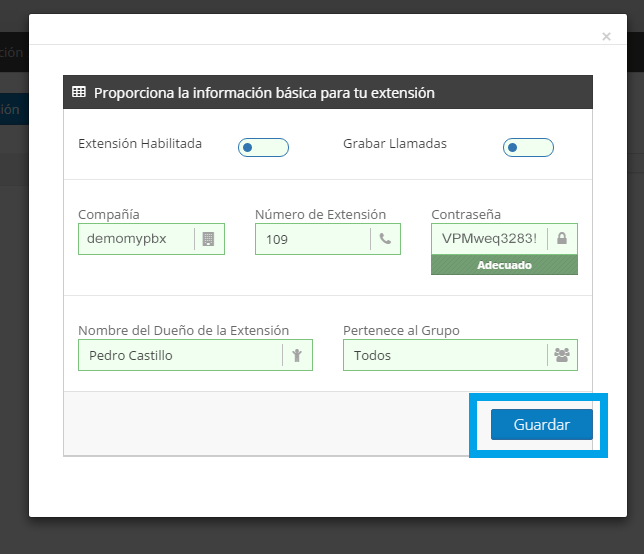The width and height of the screenshot is (644, 554).
Task: Click the Extensión Habilitada label
Action: click(x=140, y=143)
